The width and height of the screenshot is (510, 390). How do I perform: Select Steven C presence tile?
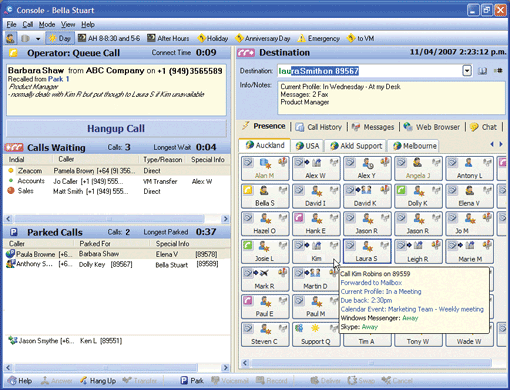pyautogui.click(x=265, y=334)
